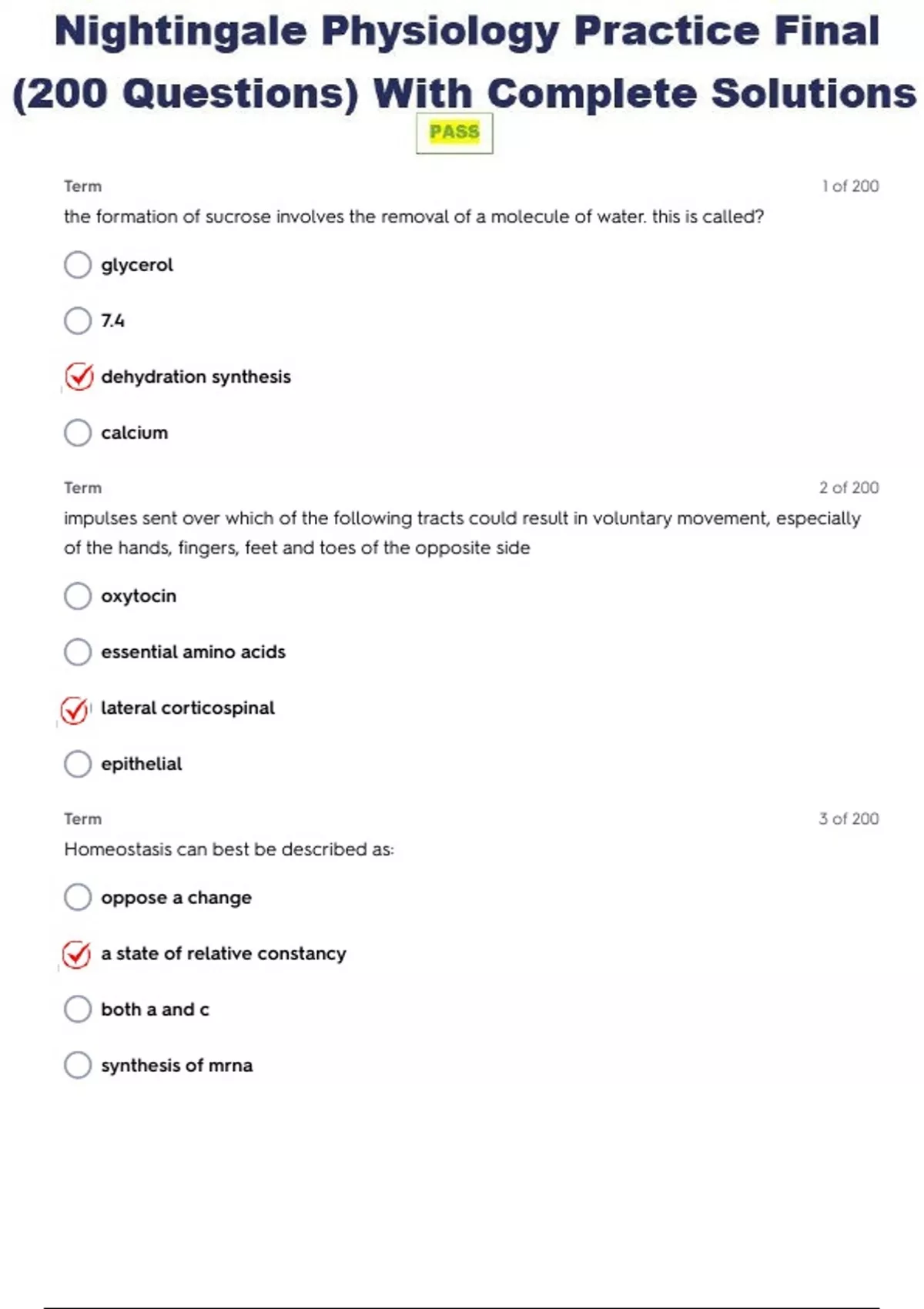Screen dimensions: 924x1309
Task: Click the 1 of 200 counter
Action: click(850, 186)
